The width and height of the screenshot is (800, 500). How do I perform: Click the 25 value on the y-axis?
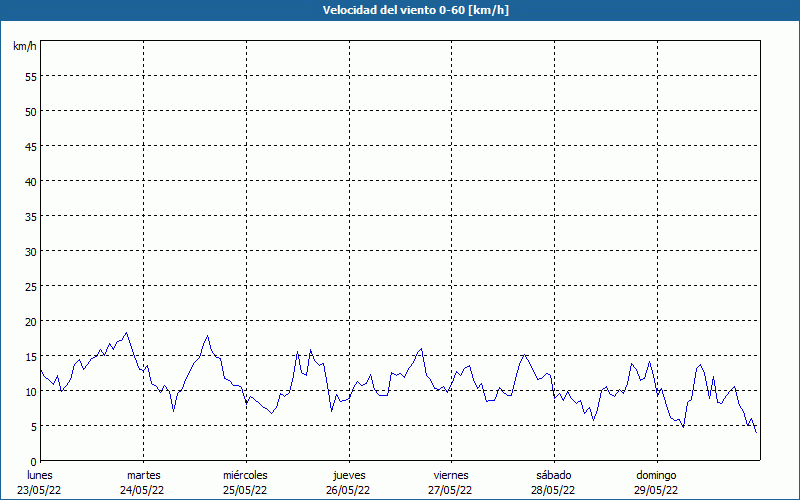point(31,286)
